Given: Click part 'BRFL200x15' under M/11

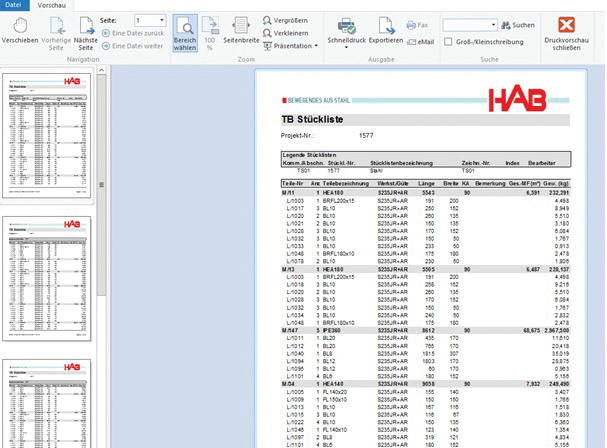Looking at the screenshot, I should 338,201.
